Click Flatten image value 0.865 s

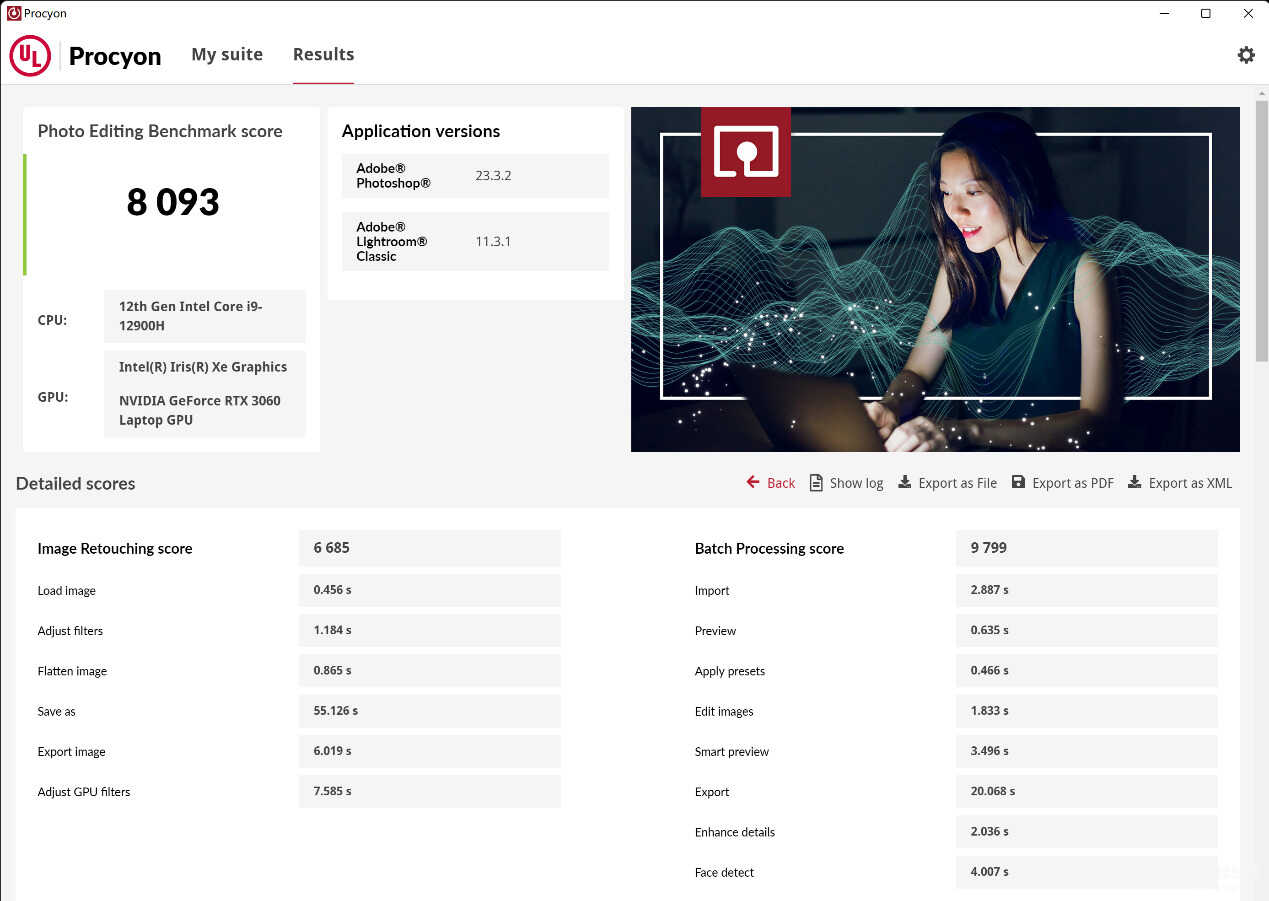(x=430, y=670)
